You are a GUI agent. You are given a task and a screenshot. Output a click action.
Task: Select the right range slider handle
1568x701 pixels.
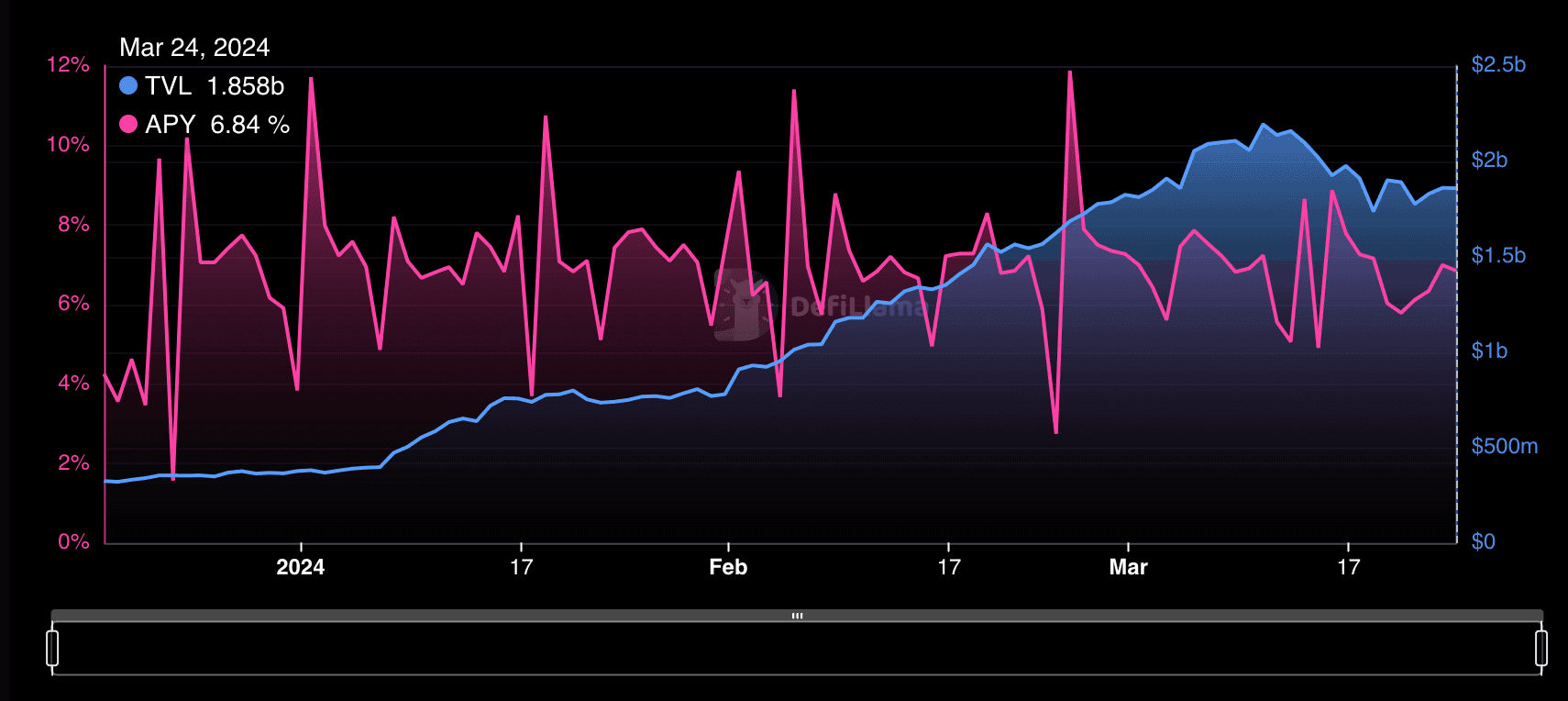pos(1541,648)
